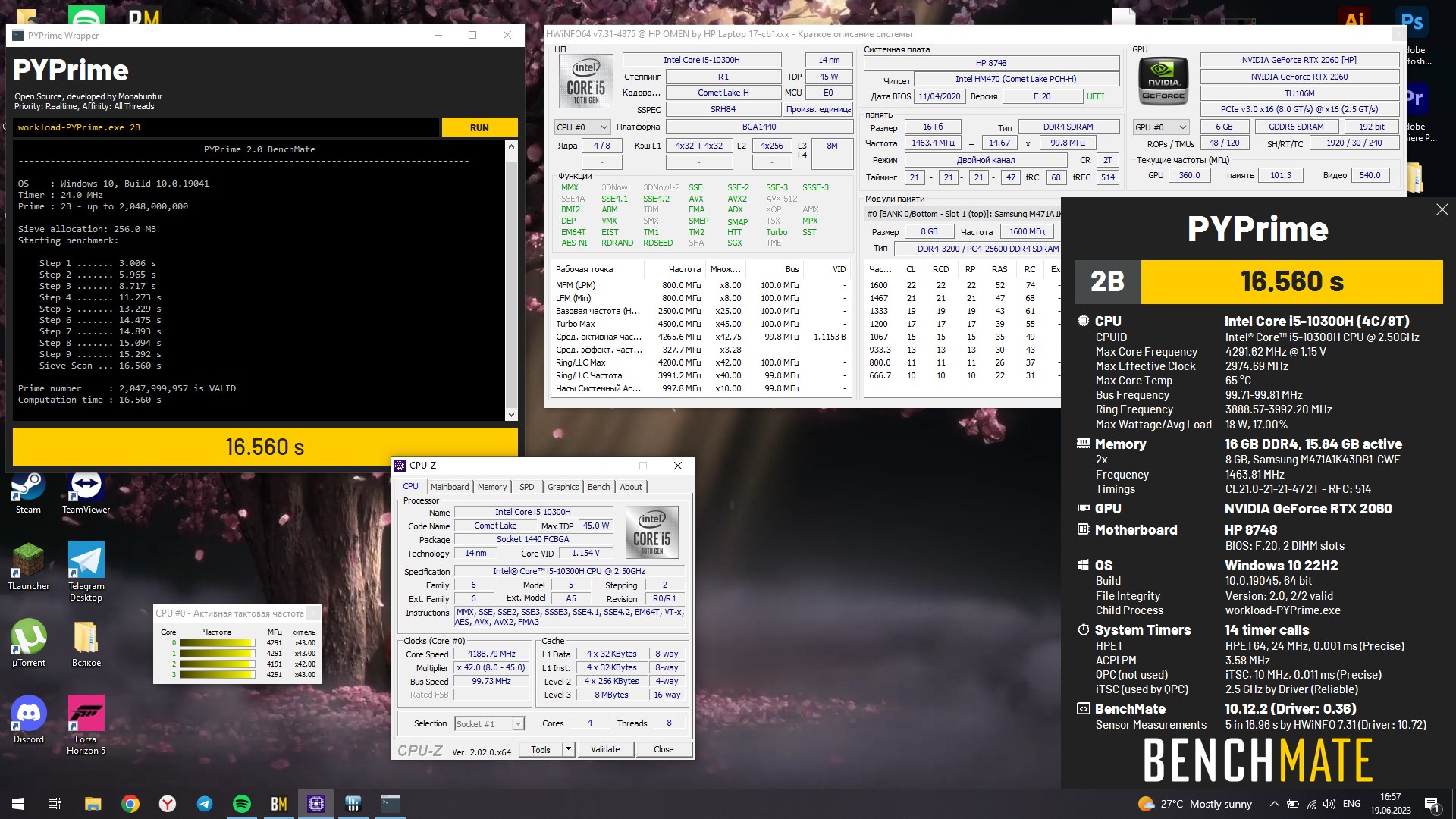Click the NVIDIA GeForce logo in HWiNFO
The height and width of the screenshot is (819, 1456).
[x=1163, y=81]
